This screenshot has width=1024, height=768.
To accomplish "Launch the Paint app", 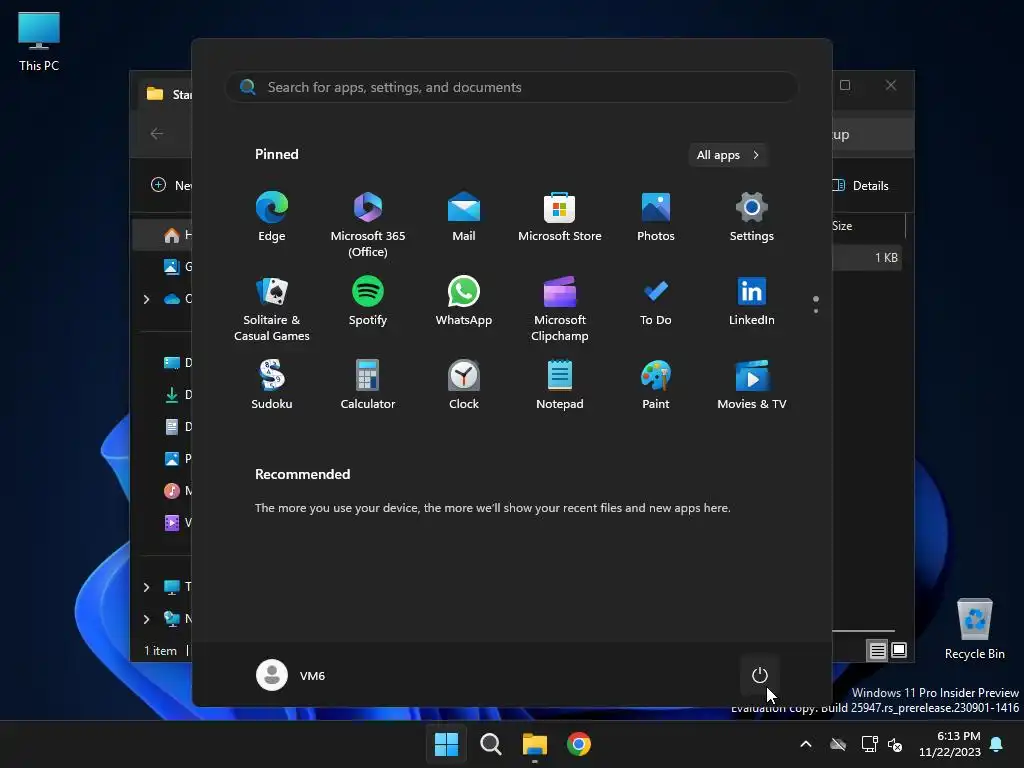I will [x=656, y=385].
